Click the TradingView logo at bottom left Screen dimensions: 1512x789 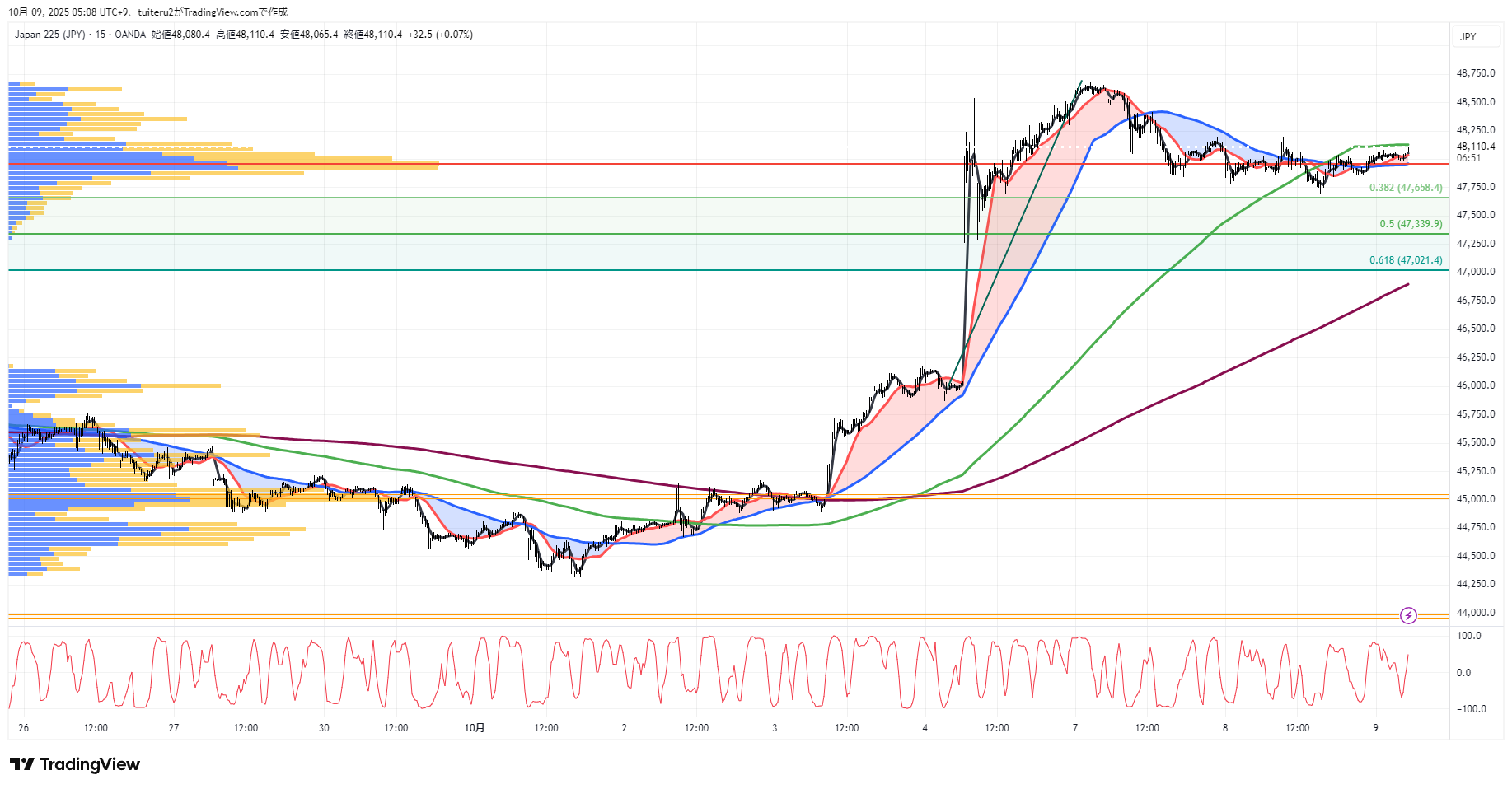75,764
